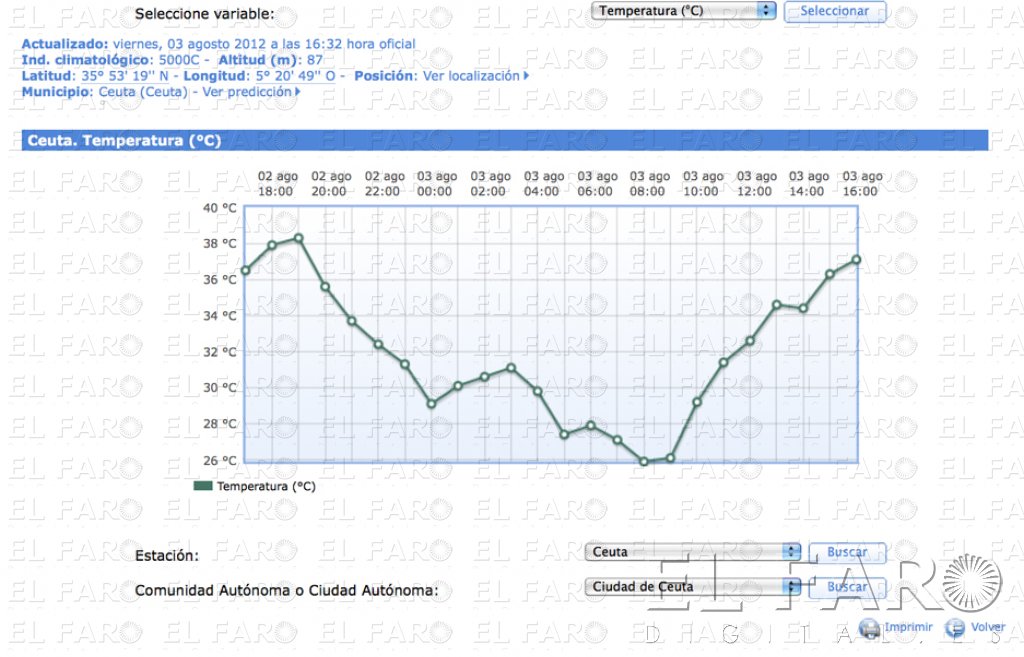Viewport: 1024px width, 657px height.
Task: Open the Ciudad de Ceuta community dropdown
Action: coord(693,586)
